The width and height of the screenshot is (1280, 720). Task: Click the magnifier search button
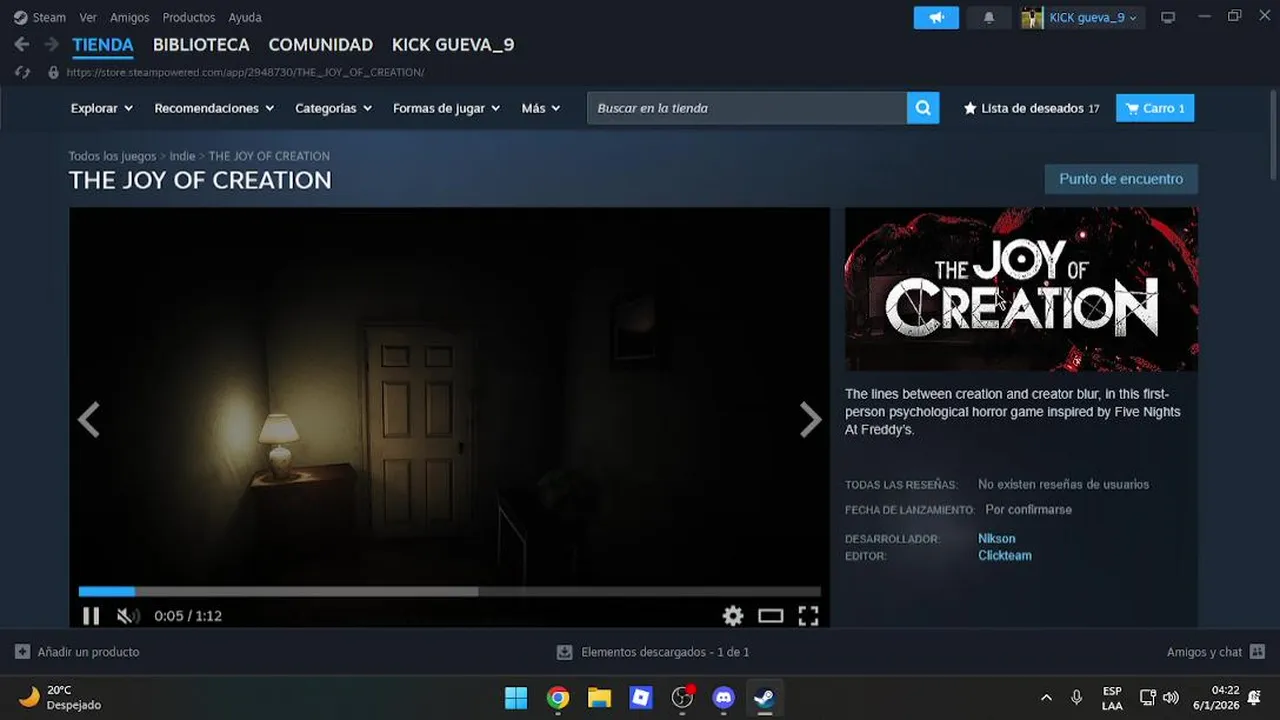click(x=923, y=108)
